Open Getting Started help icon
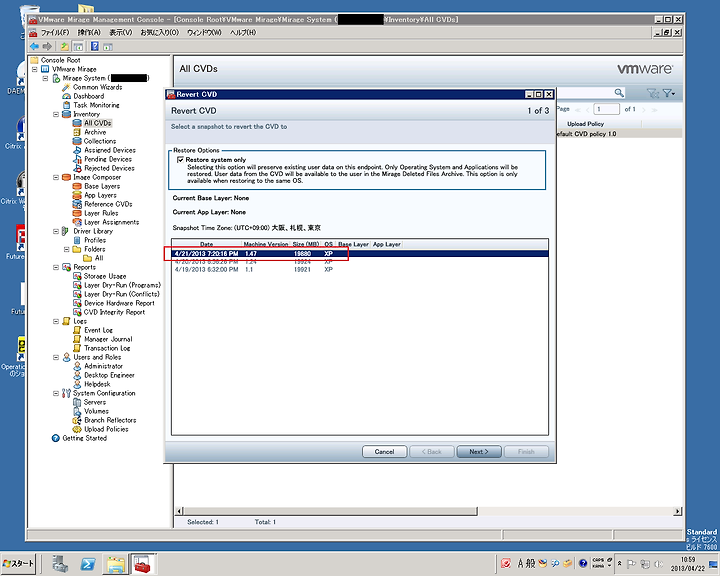Screen dimensions: 720x576 coord(56,438)
